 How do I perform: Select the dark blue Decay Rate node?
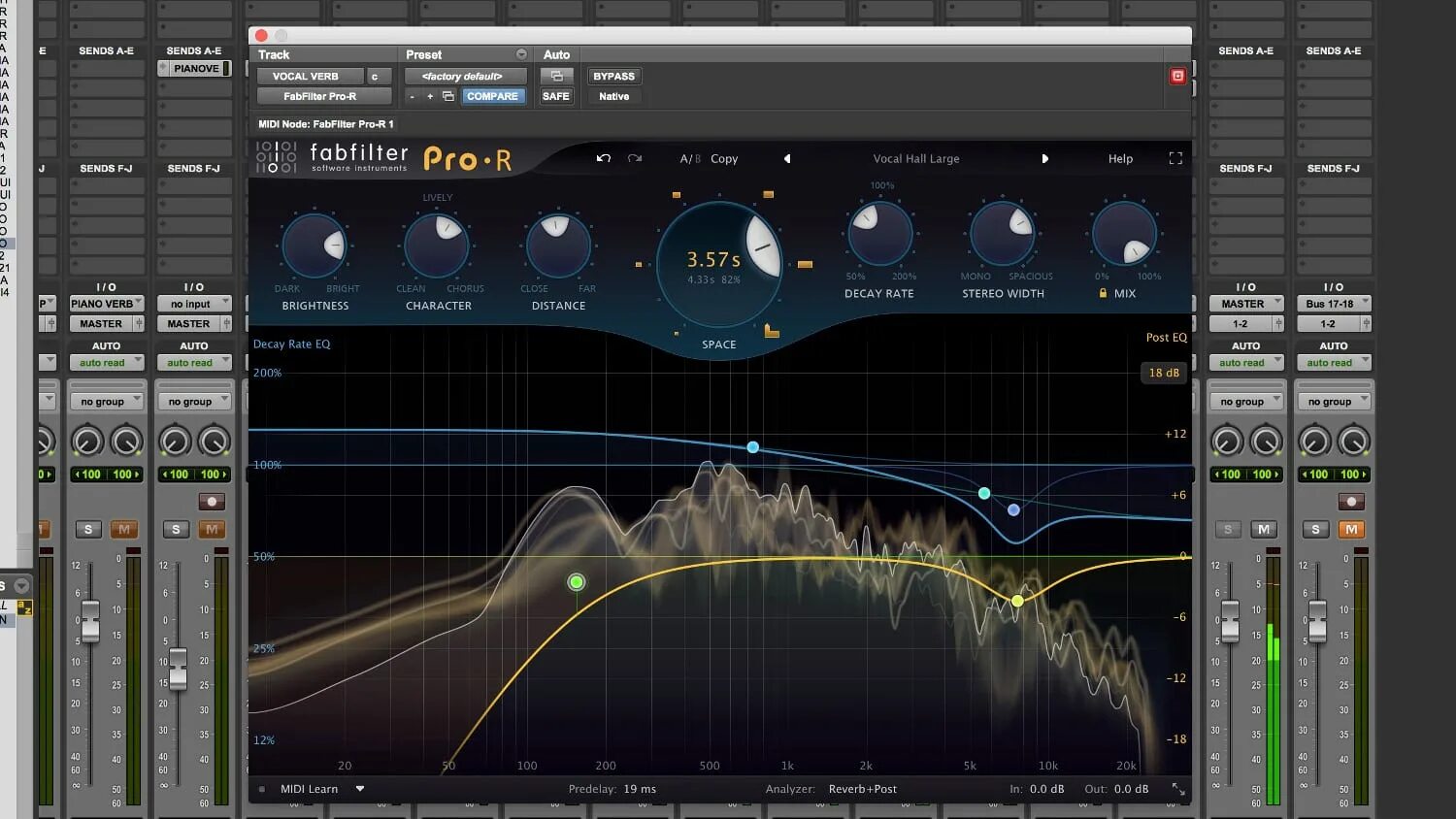[1013, 509]
